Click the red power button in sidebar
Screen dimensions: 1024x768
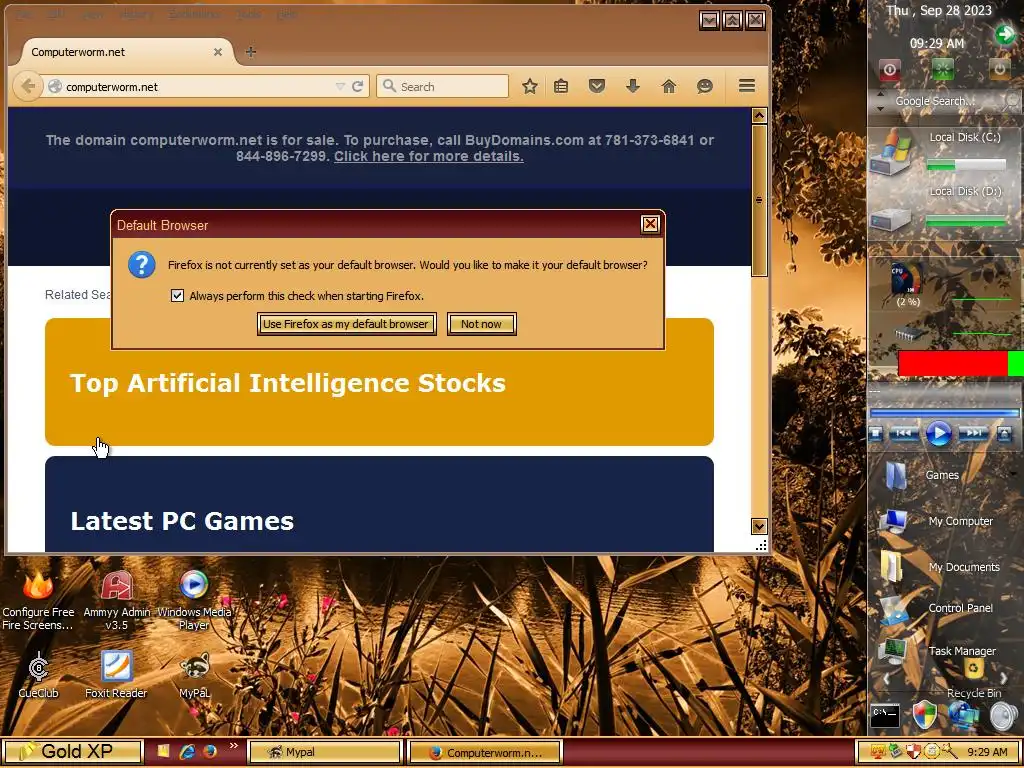click(x=889, y=69)
